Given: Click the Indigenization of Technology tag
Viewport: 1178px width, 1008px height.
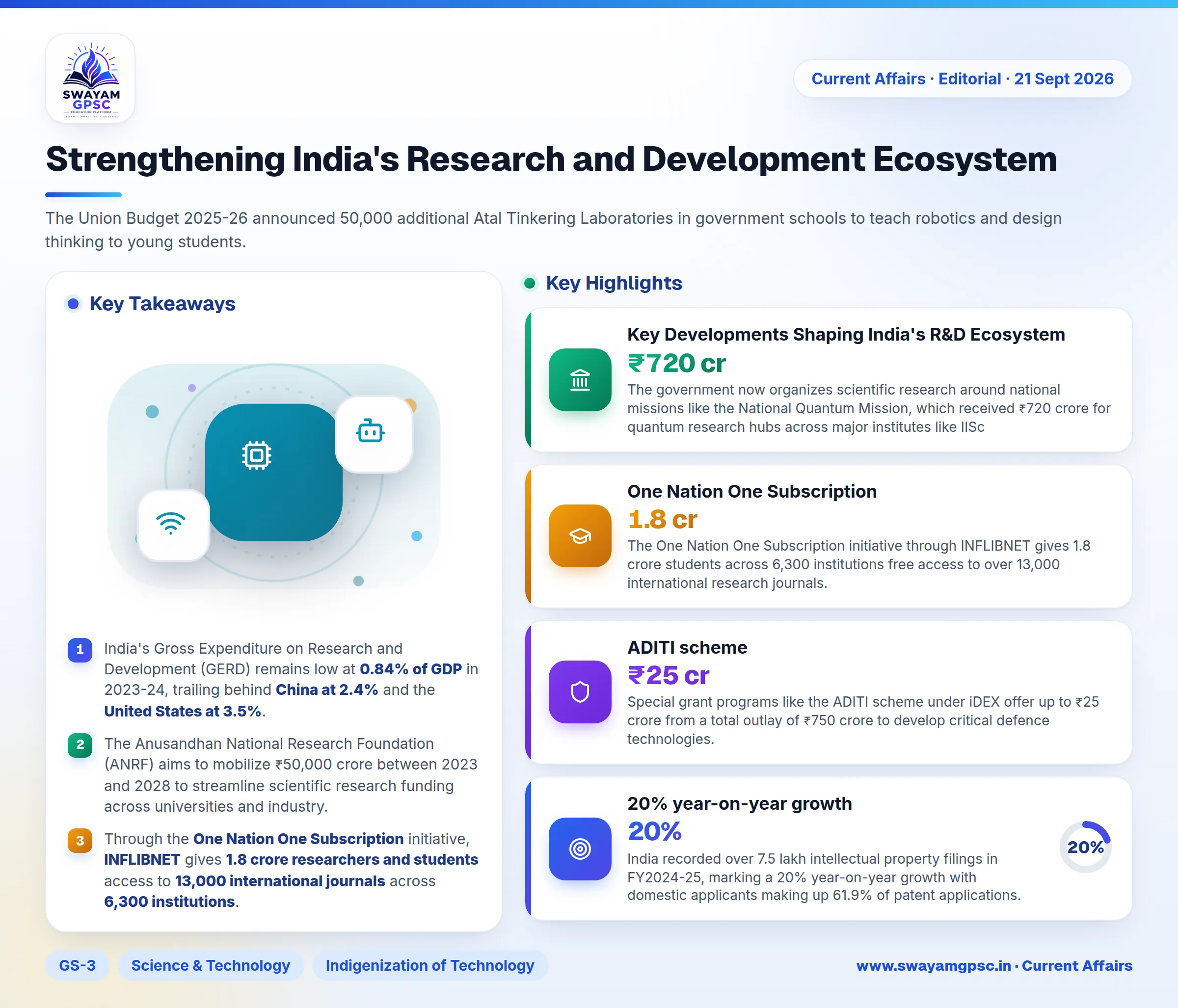Looking at the screenshot, I should point(430,965).
